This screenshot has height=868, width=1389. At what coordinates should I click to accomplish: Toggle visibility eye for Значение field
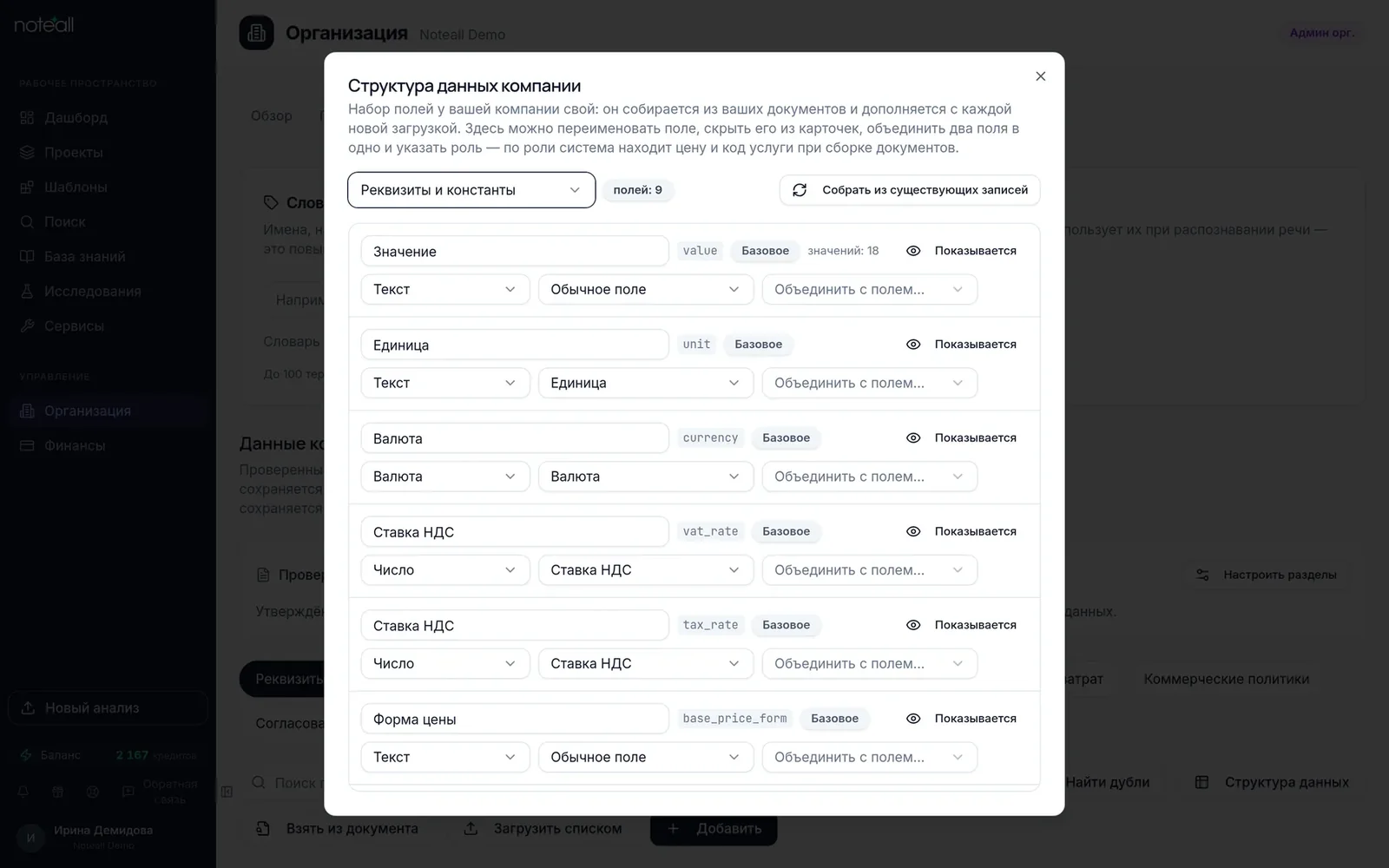[913, 251]
